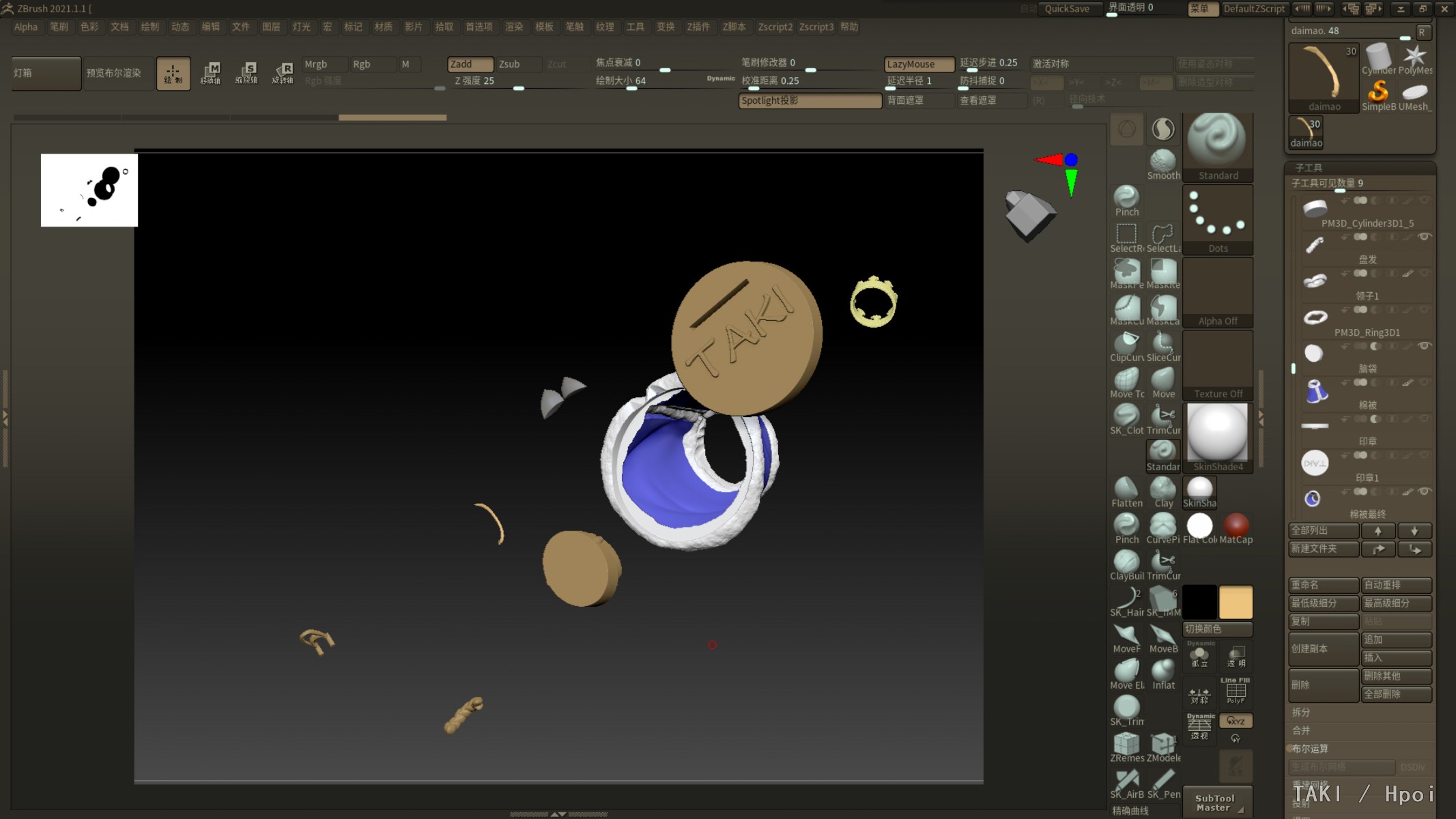Toggle the PolyF line fill button
1456x819 pixels.
(1236, 691)
